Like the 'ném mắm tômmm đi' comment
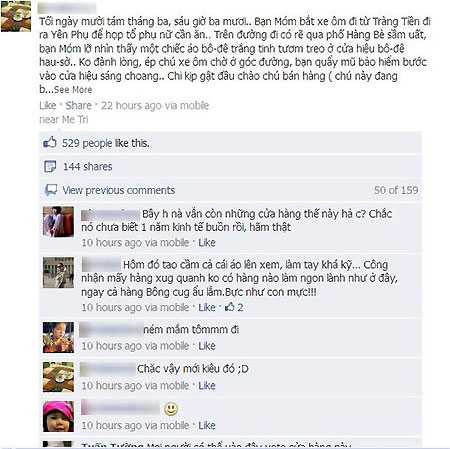Image resolution: width=450 pixels, height=449 pixels. pyautogui.click(x=207, y=346)
